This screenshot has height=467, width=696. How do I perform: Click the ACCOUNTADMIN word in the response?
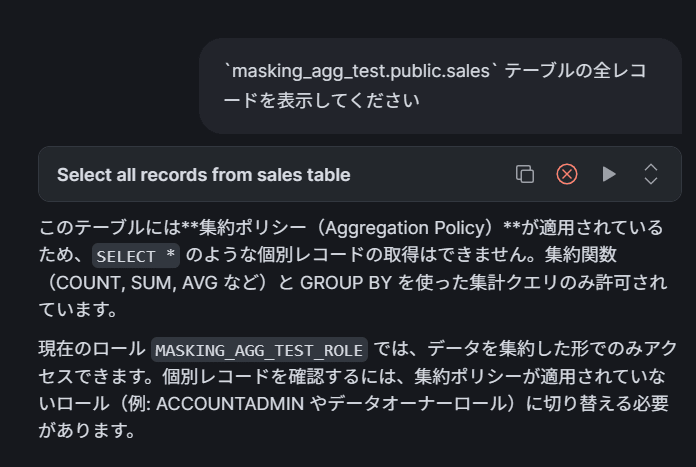coord(230,404)
